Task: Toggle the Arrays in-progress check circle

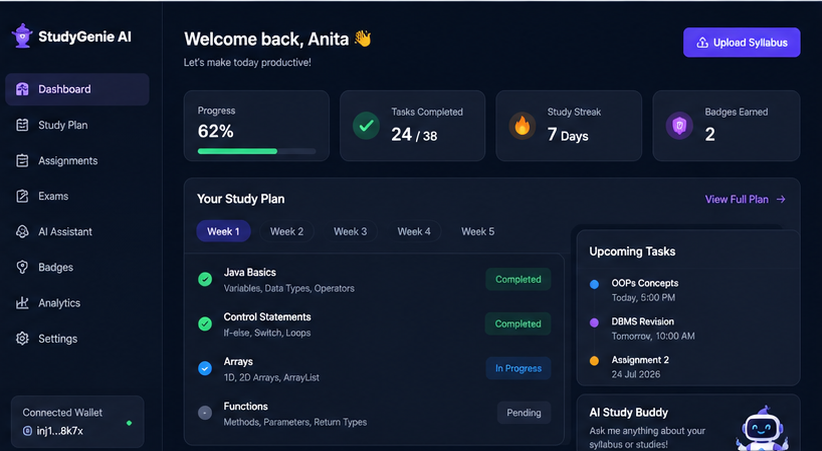Action: [205, 369]
